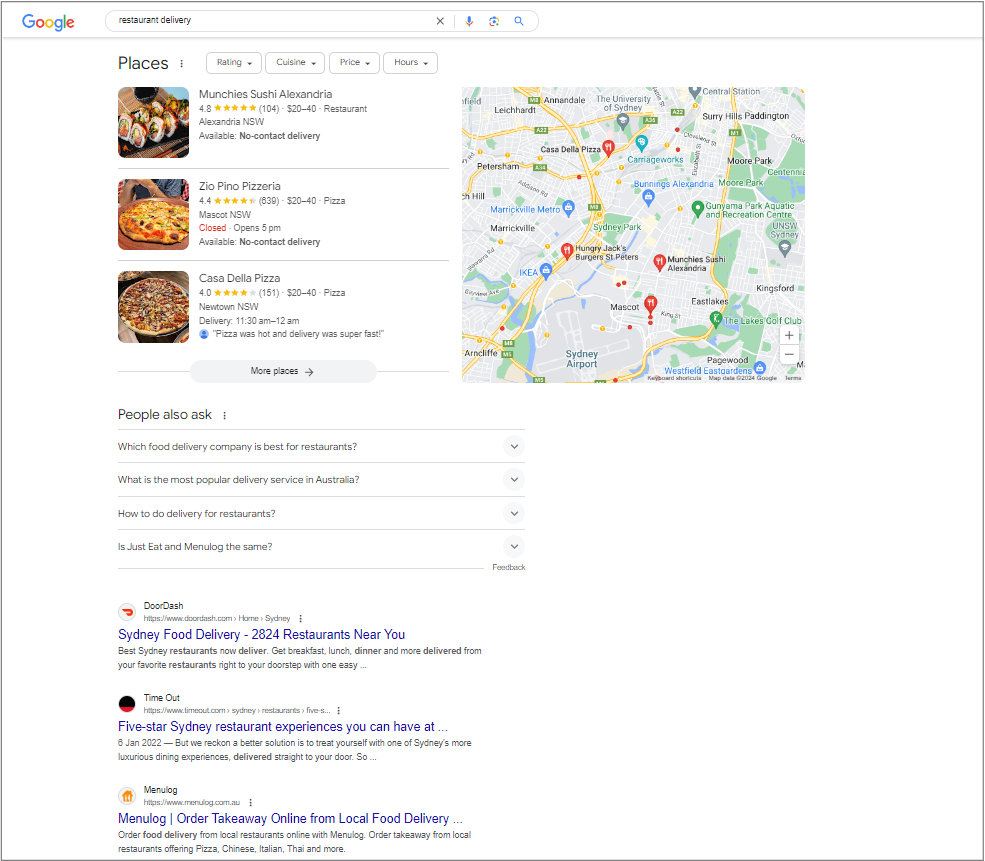Image resolution: width=985 pixels, height=861 pixels.
Task: Click Munchies Sushi thumbnail photo
Action: (153, 122)
